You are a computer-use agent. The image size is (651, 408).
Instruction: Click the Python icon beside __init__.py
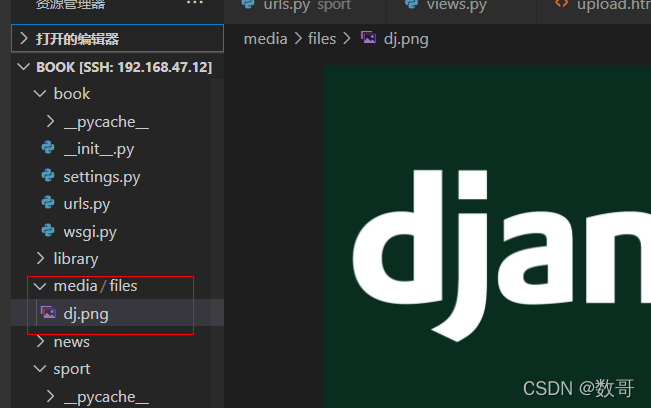[x=48, y=148]
